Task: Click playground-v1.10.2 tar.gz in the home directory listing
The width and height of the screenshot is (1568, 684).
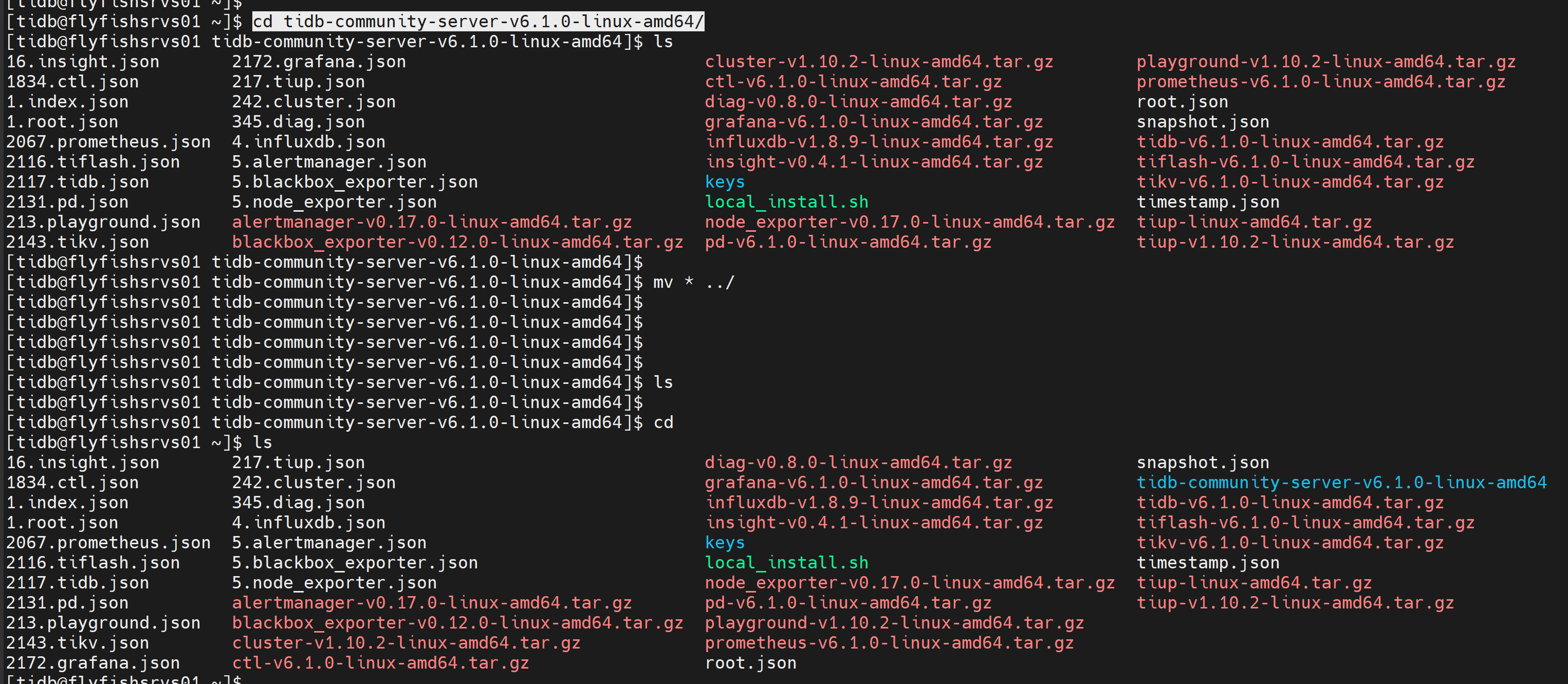Action: click(895, 623)
